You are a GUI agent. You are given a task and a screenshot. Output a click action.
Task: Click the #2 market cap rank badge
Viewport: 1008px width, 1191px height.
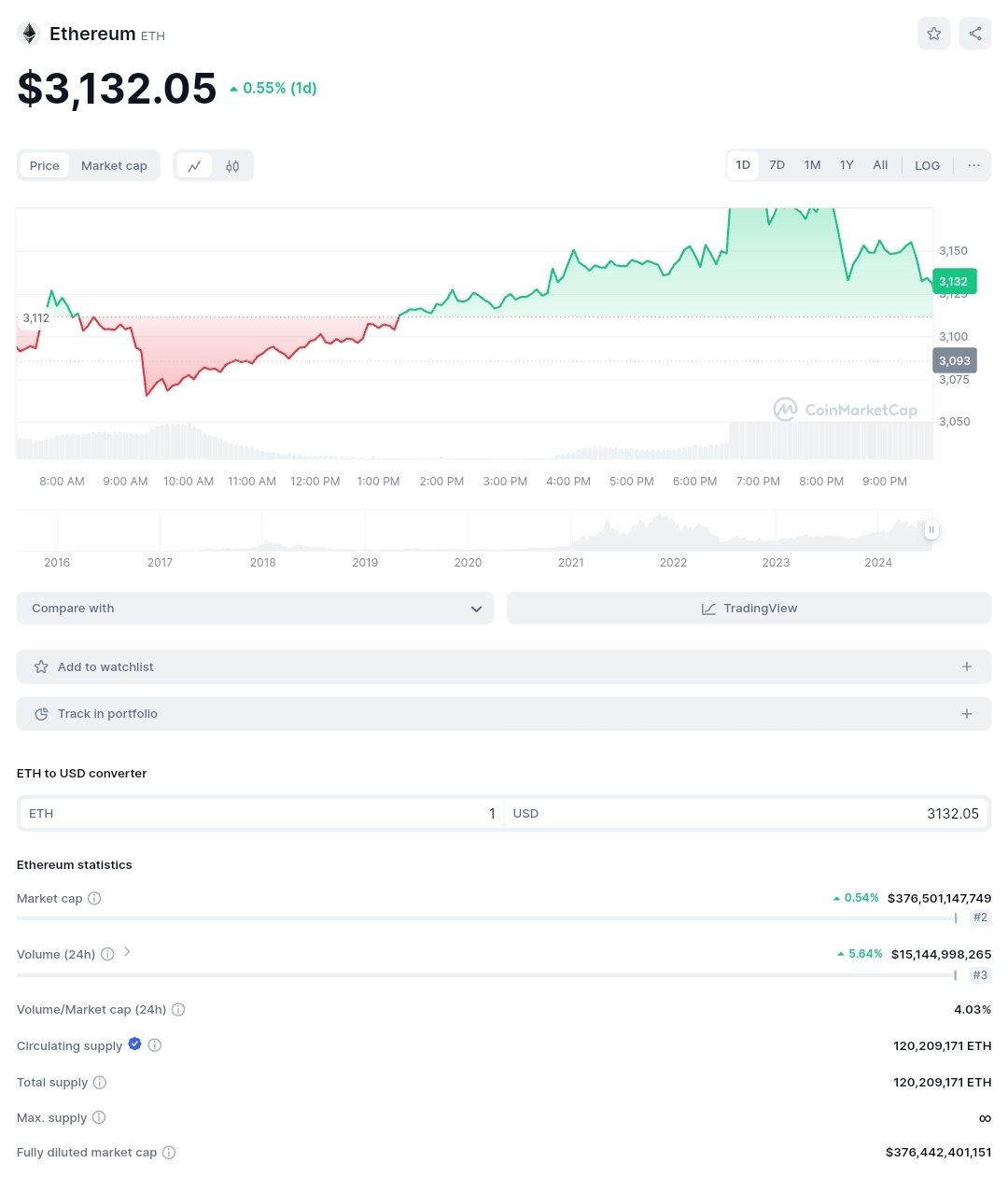point(980,918)
